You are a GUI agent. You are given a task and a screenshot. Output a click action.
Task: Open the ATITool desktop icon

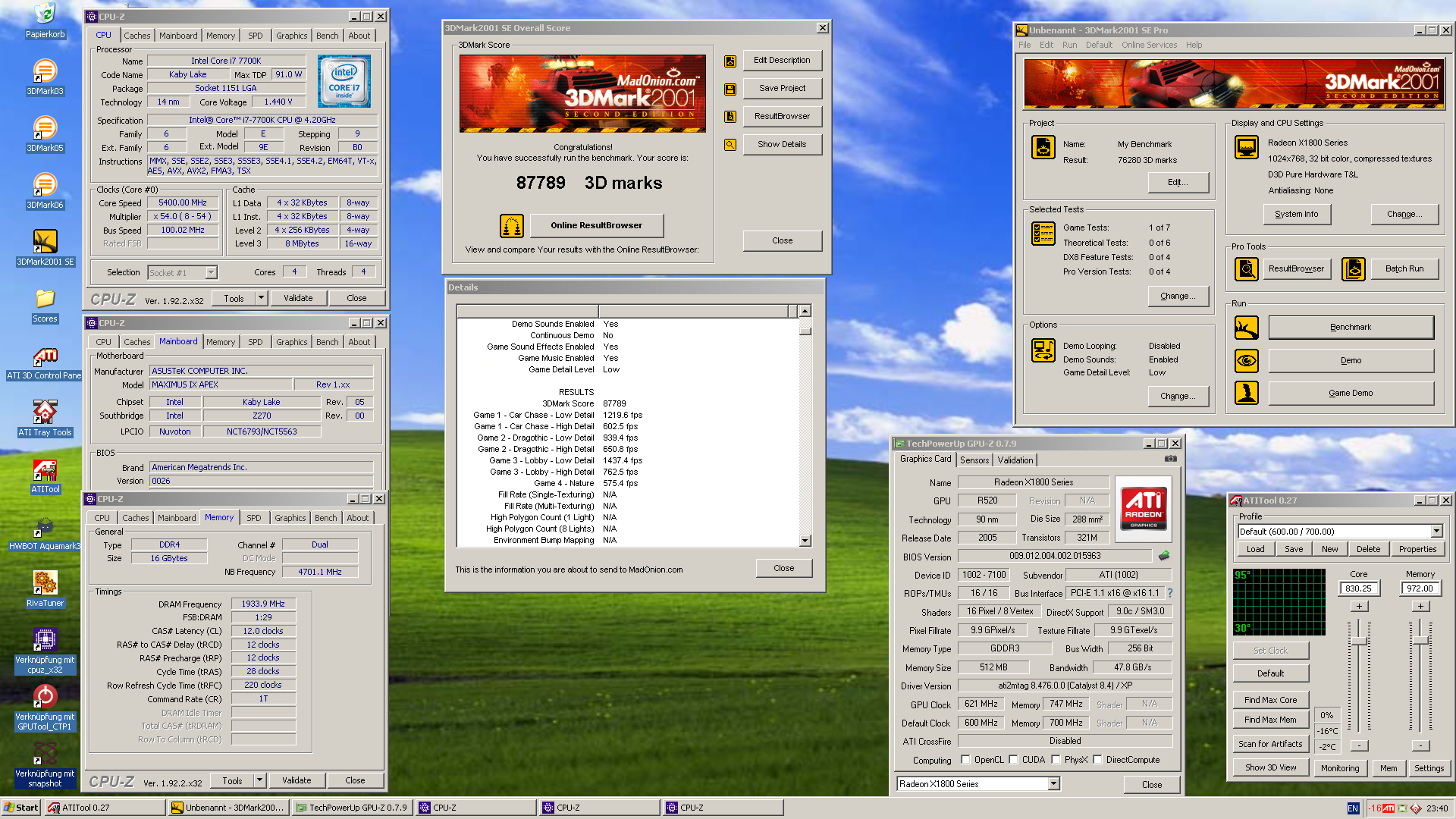click(45, 470)
